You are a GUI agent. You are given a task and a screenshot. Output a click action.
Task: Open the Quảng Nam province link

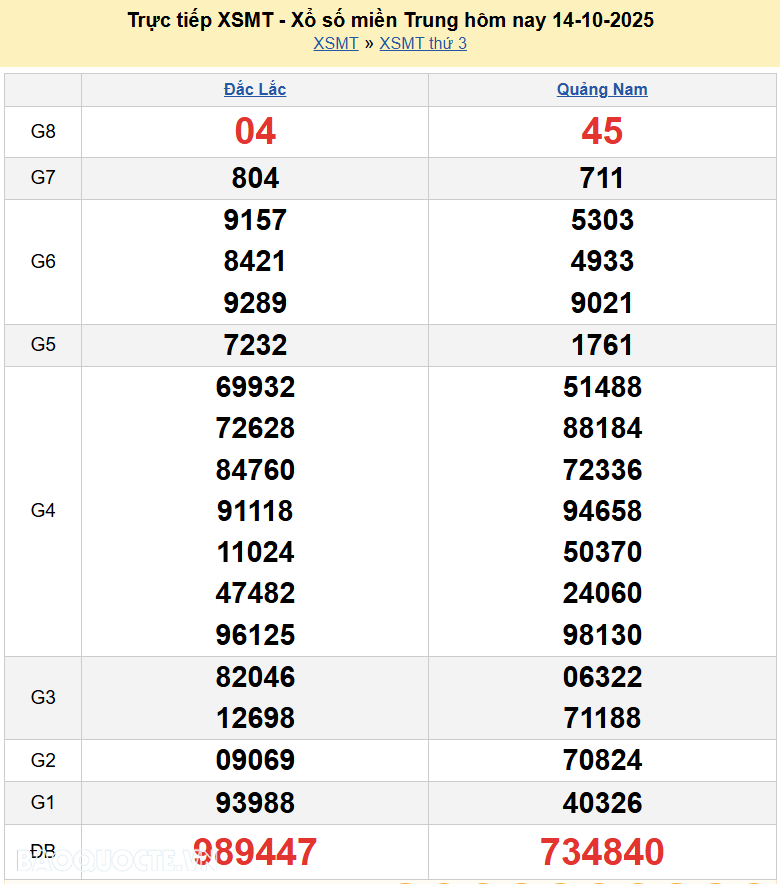[602, 89]
